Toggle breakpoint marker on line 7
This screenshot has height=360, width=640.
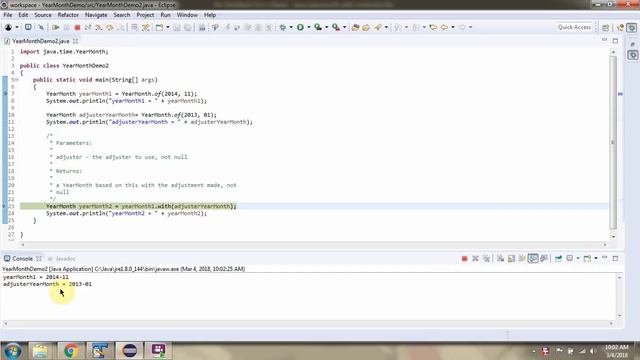pyautogui.click(x=5, y=94)
